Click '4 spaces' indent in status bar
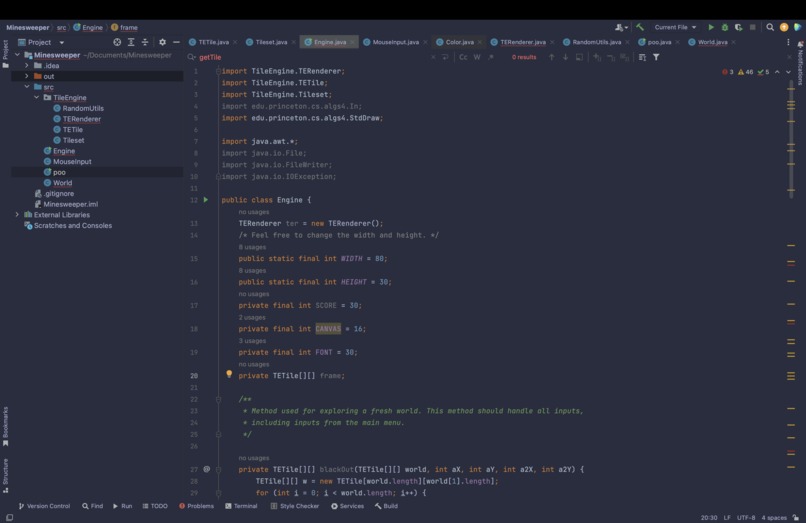The image size is (806, 523). point(774,517)
